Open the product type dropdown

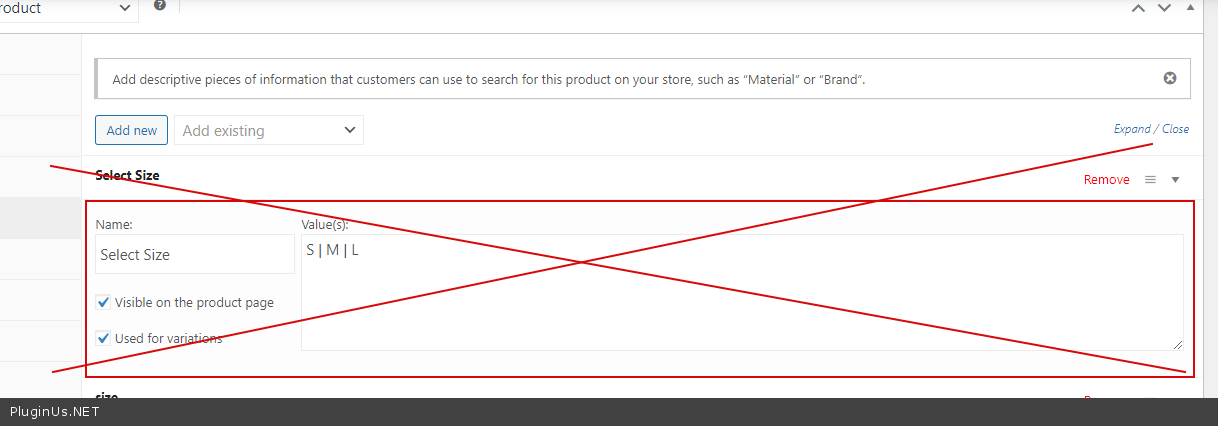coord(68,8)
